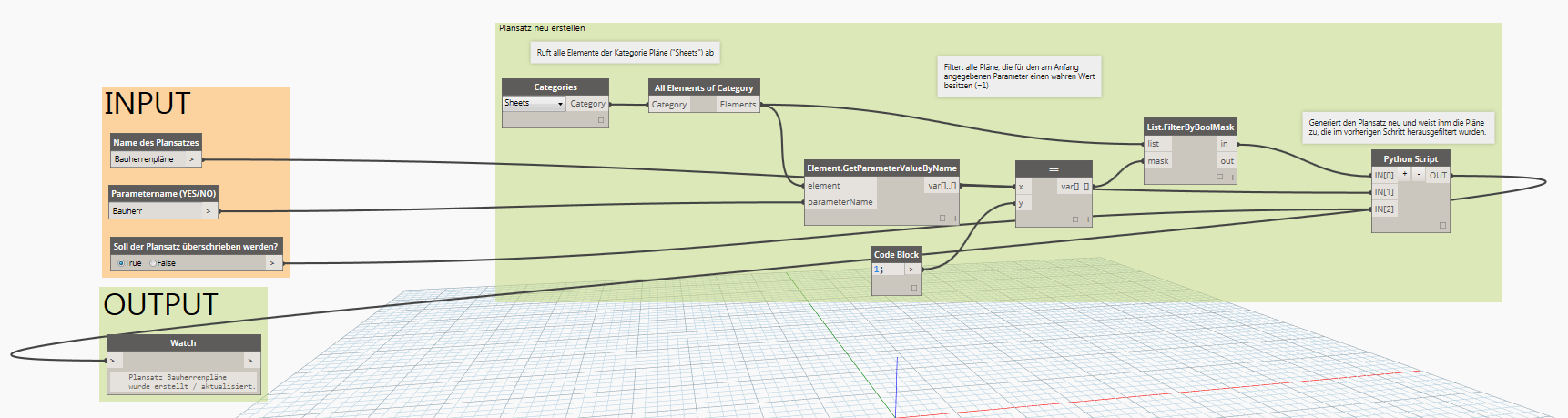Add an input port to Python Script
This screenshot has width=1568, height=418.
1405,174
